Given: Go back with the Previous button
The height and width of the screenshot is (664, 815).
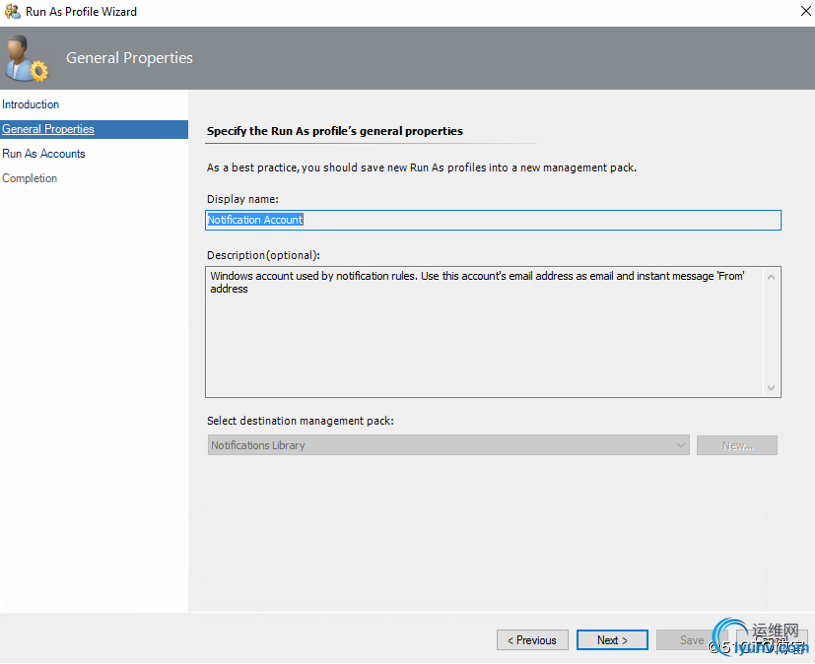Looking at the screenshot, I should pyautogui.click(x=532, y=640).
